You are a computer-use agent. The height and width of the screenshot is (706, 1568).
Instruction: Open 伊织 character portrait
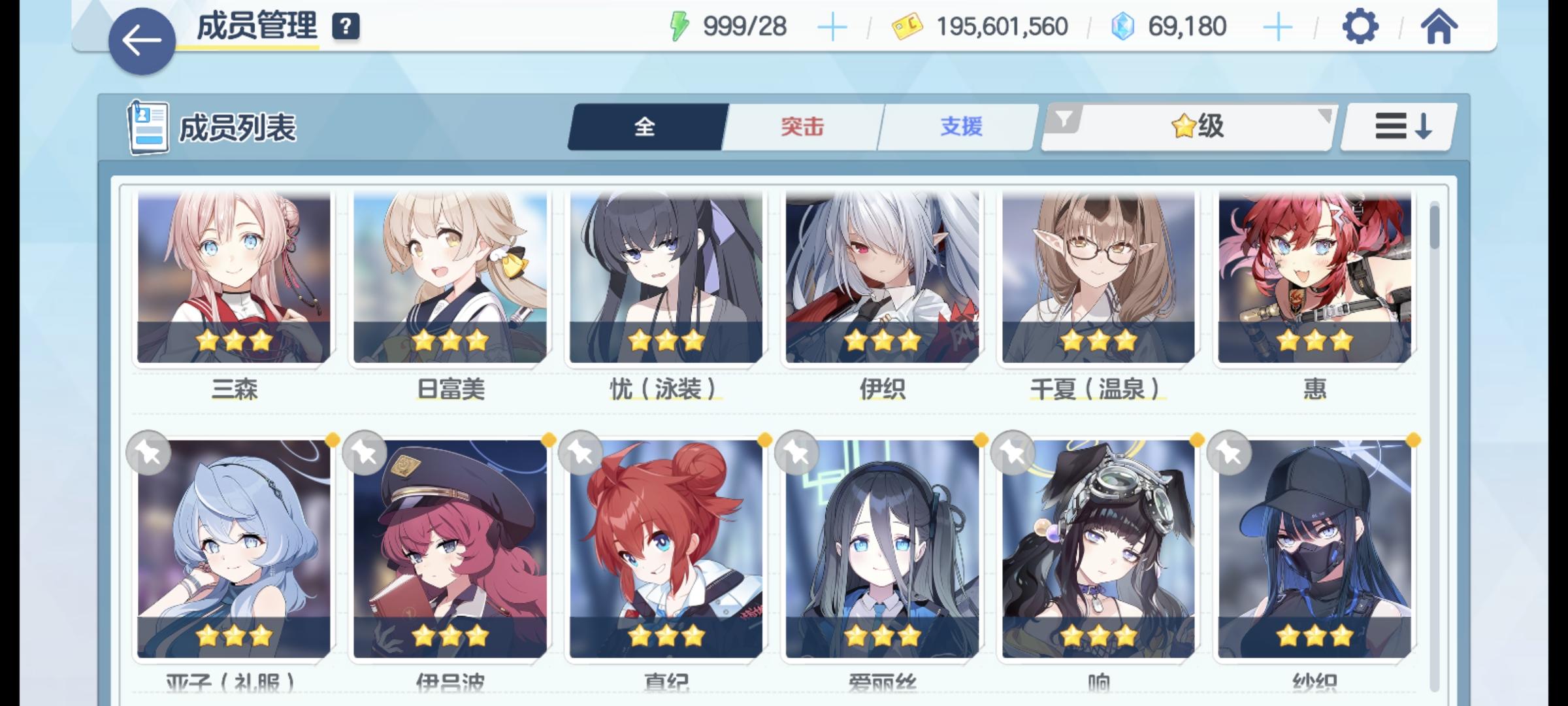(882, 278)
